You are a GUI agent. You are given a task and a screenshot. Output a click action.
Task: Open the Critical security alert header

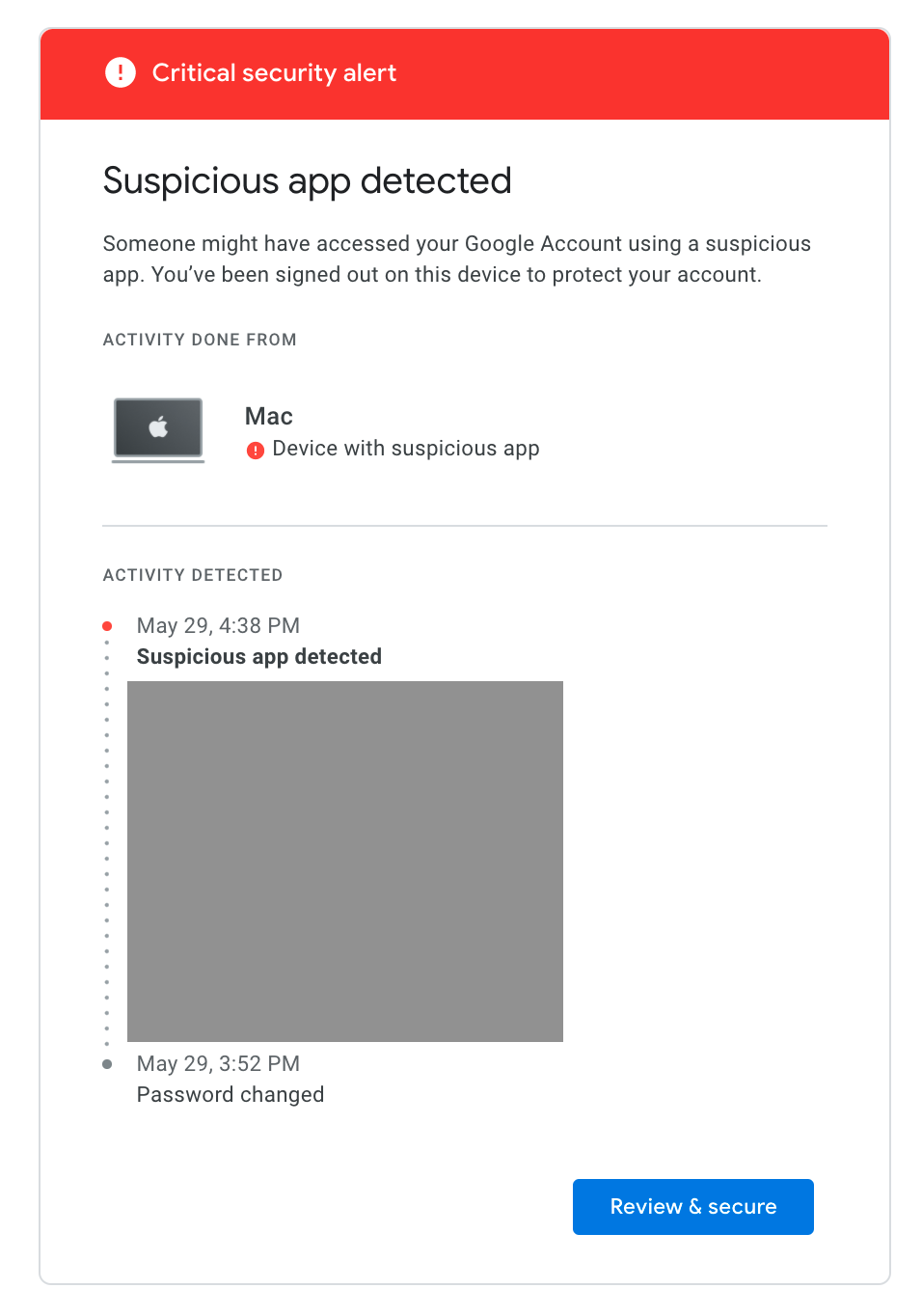274,72
